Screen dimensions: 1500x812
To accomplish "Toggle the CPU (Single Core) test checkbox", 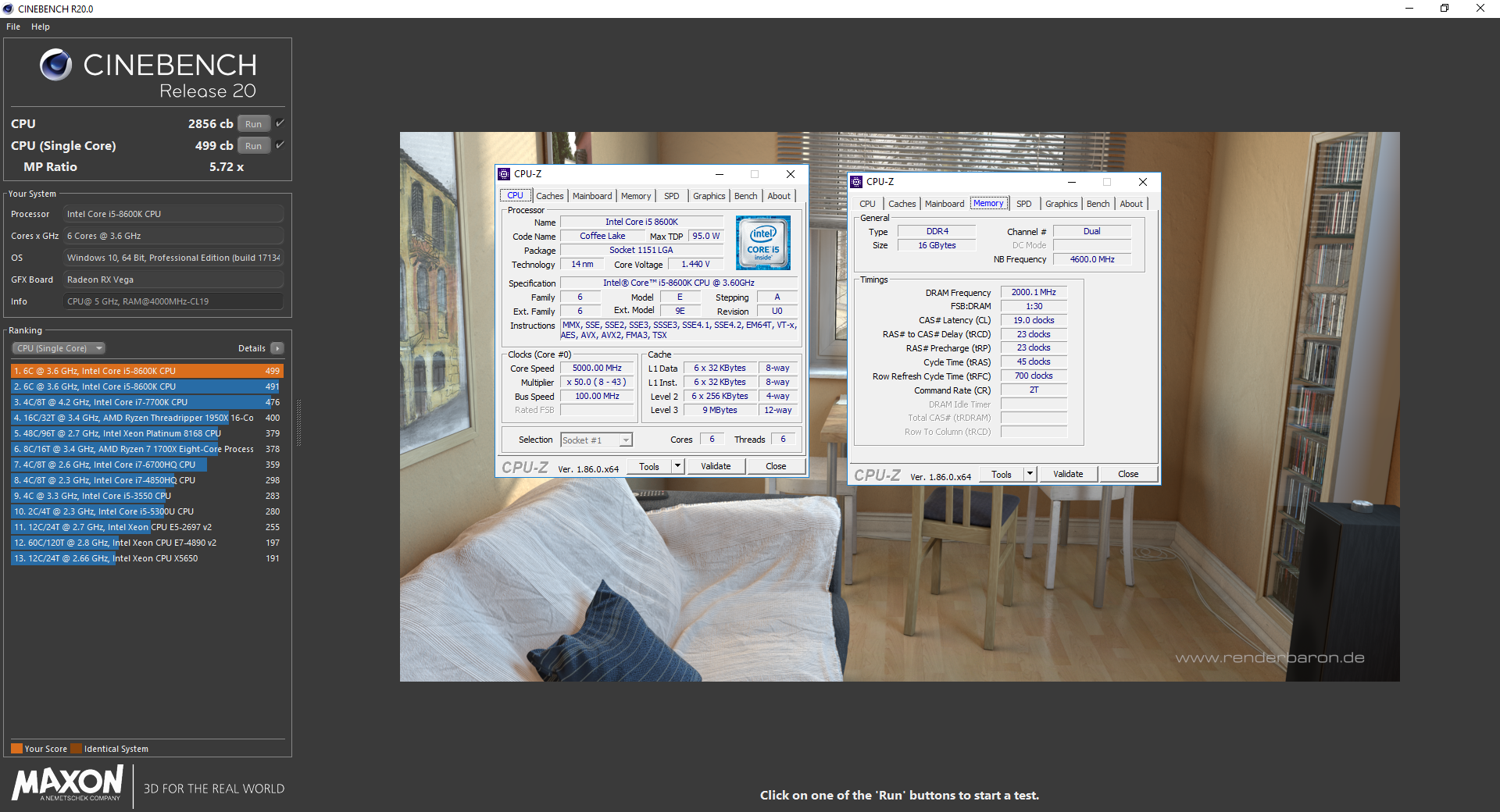I will (x=280, y=145).
